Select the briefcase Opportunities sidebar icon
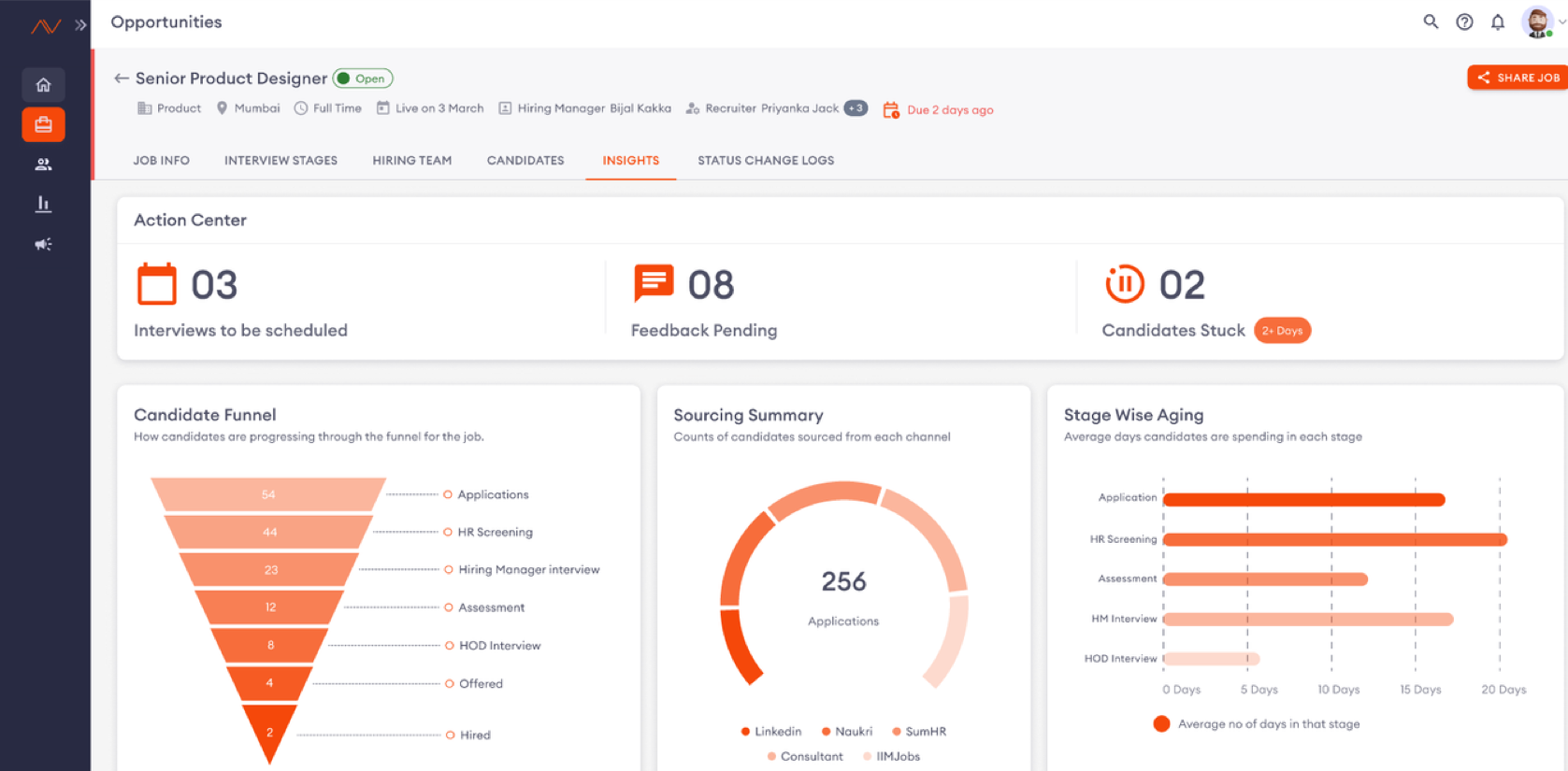Viewport: 1568px width, 771px height. click(43, 124)
